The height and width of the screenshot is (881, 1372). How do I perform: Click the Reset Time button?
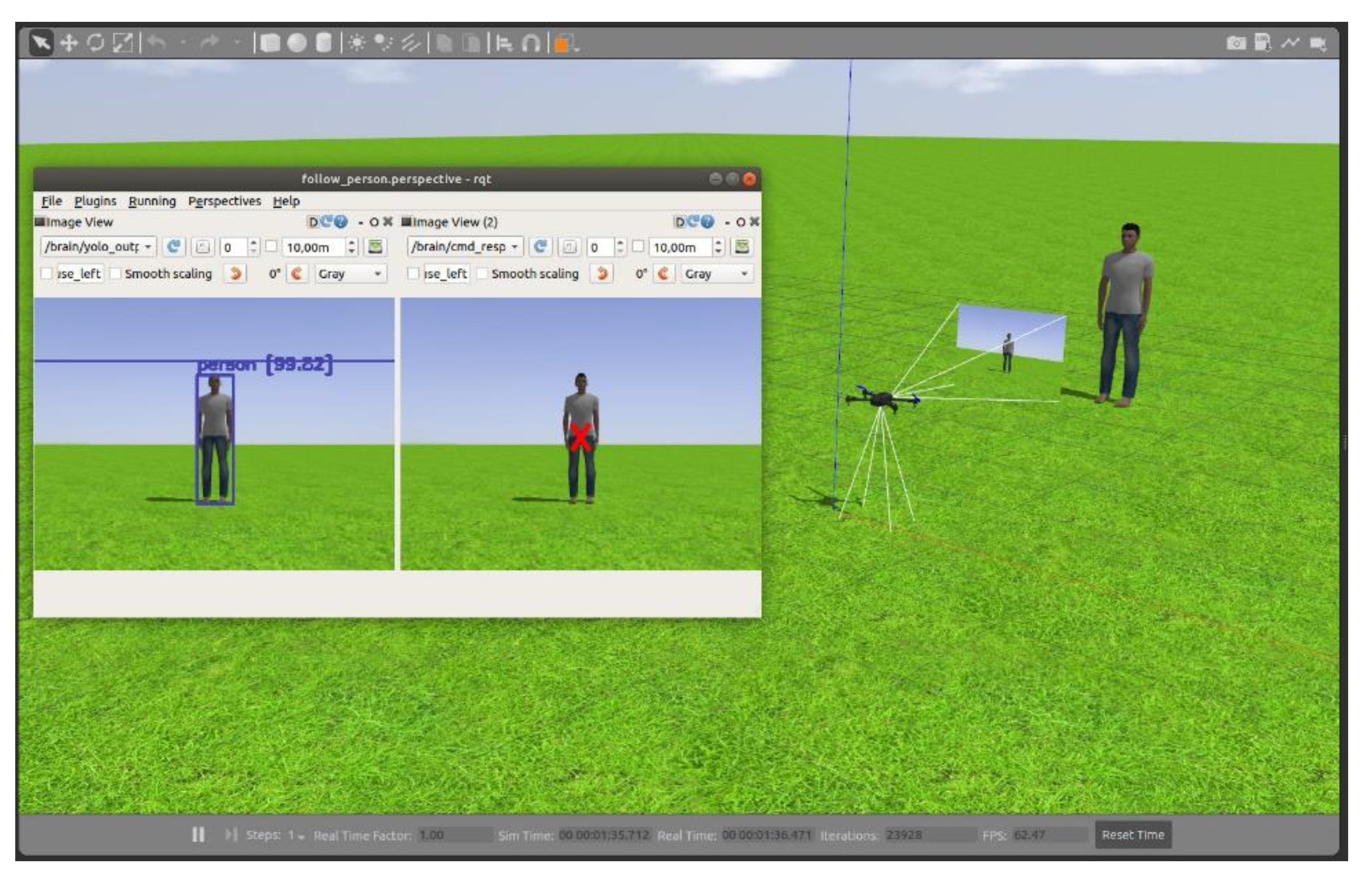pyautogui.click(x=1132, y=835)
